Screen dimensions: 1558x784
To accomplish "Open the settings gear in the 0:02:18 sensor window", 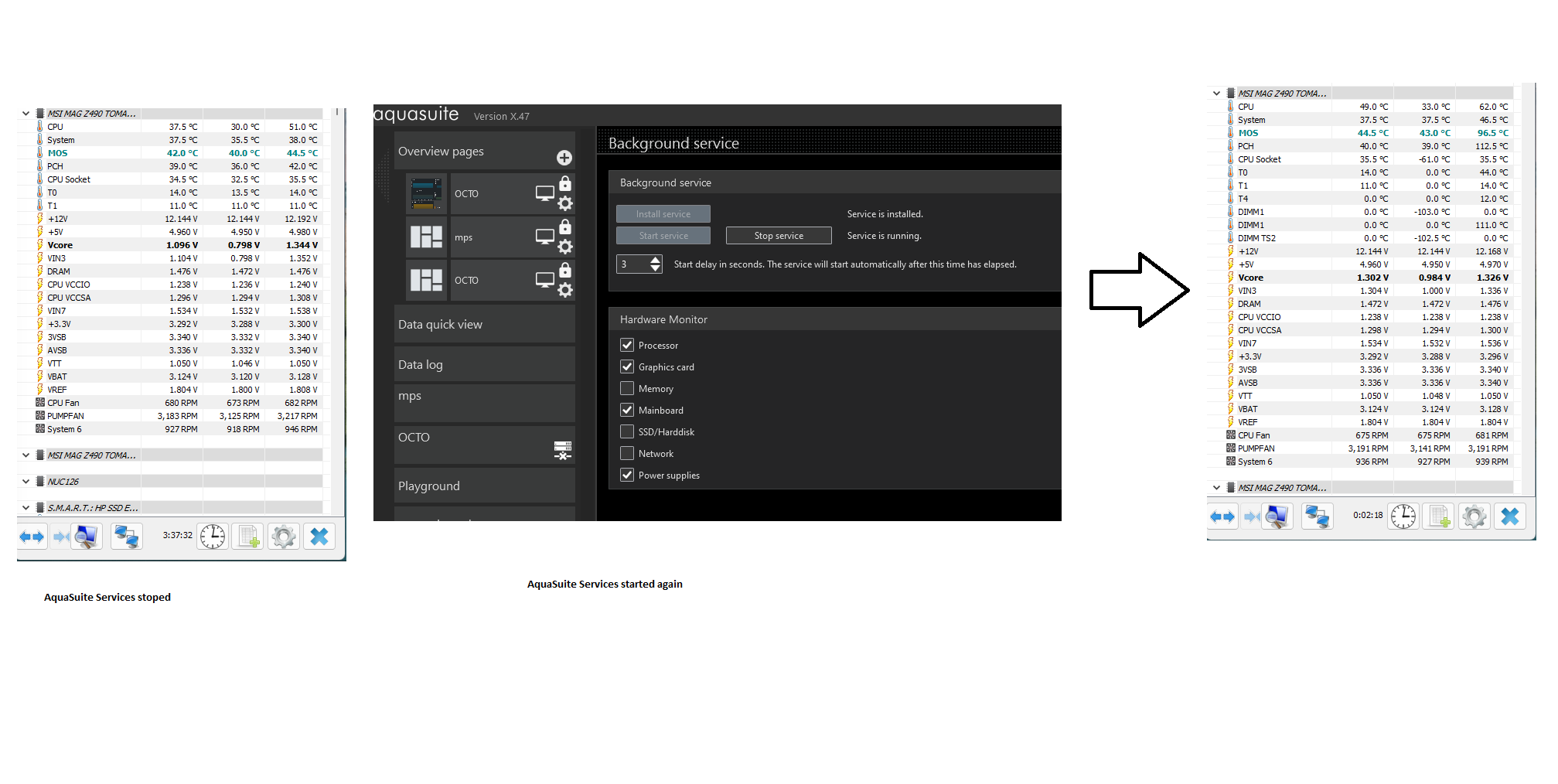I will coord(1474,516).
